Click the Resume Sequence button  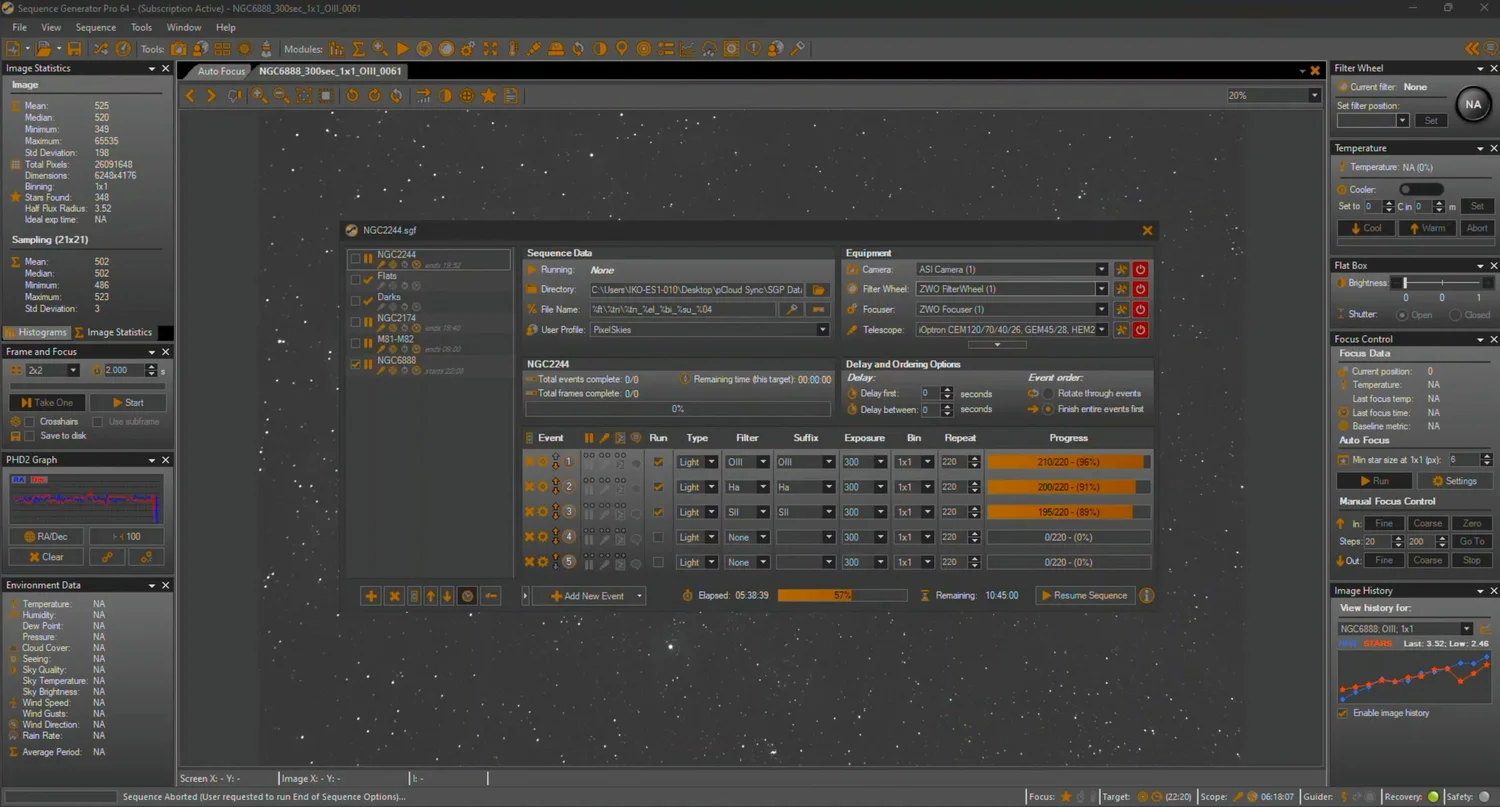1084,595
